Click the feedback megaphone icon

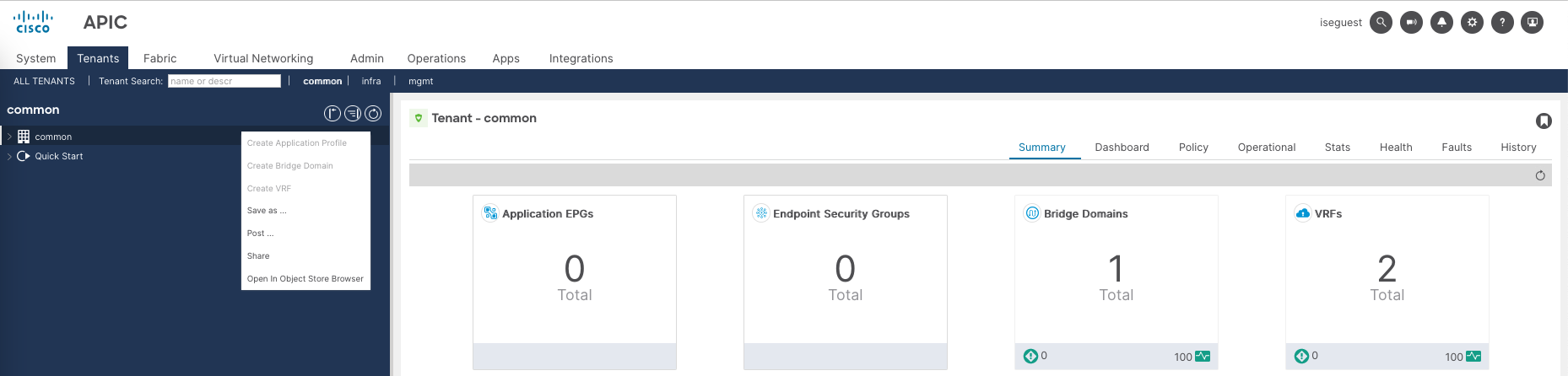tap(1411, 23)
